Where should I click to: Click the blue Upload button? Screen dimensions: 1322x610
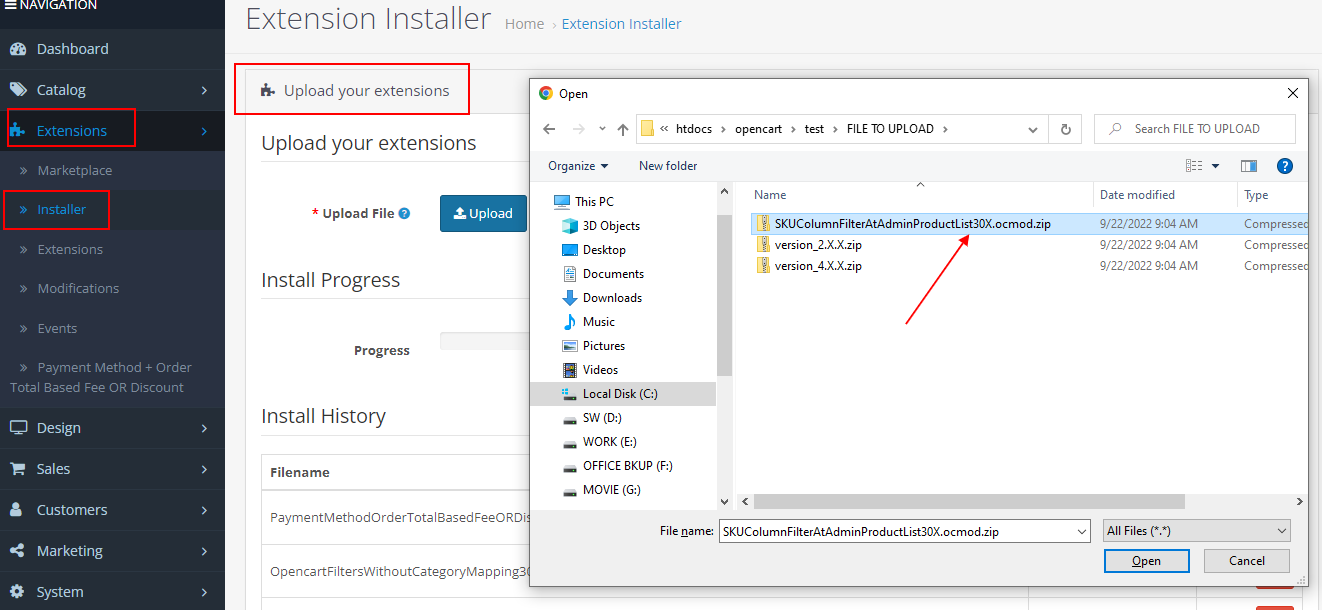483,213
